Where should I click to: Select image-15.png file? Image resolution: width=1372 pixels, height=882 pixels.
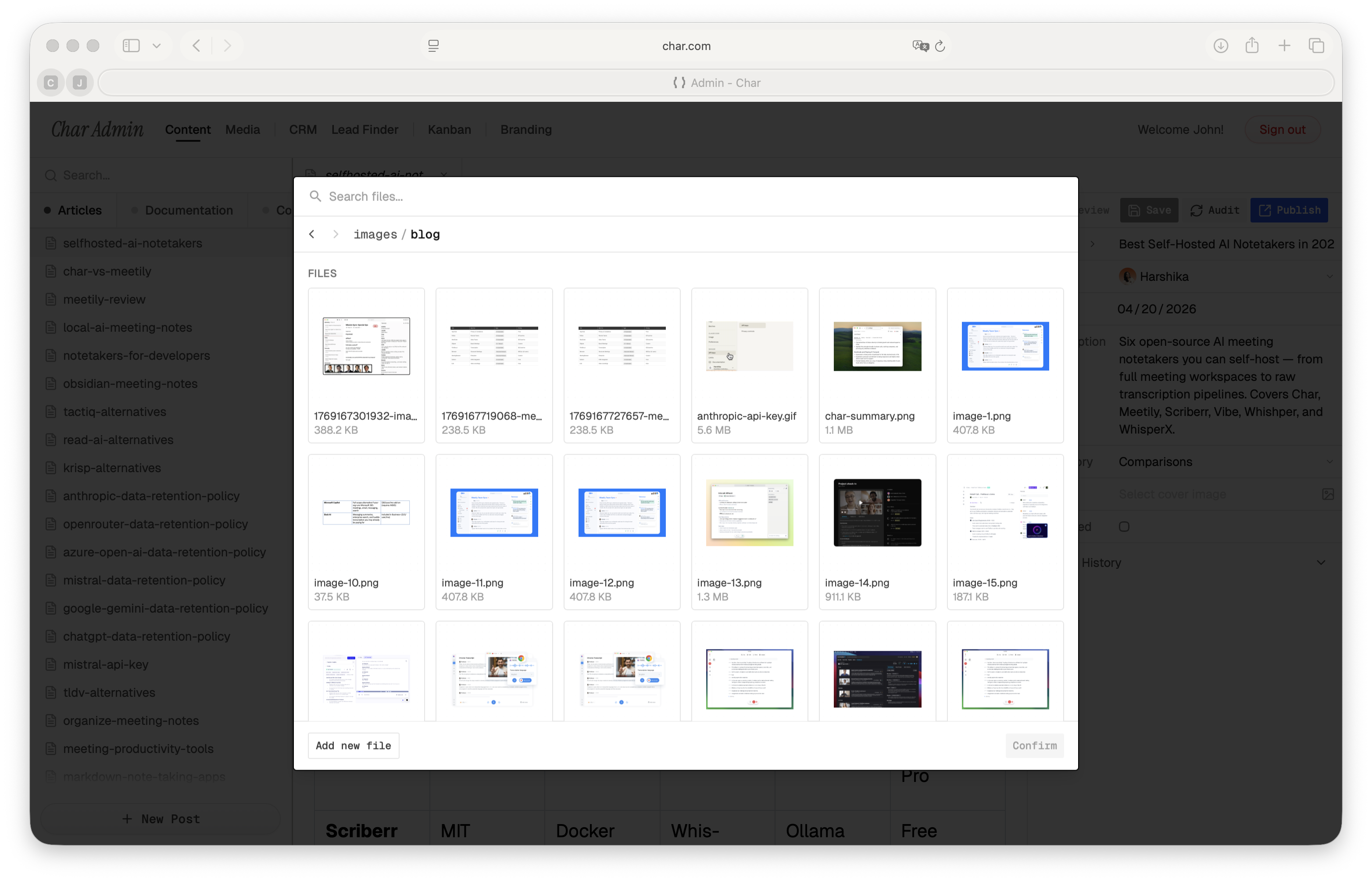click(x=1005, y=532)
